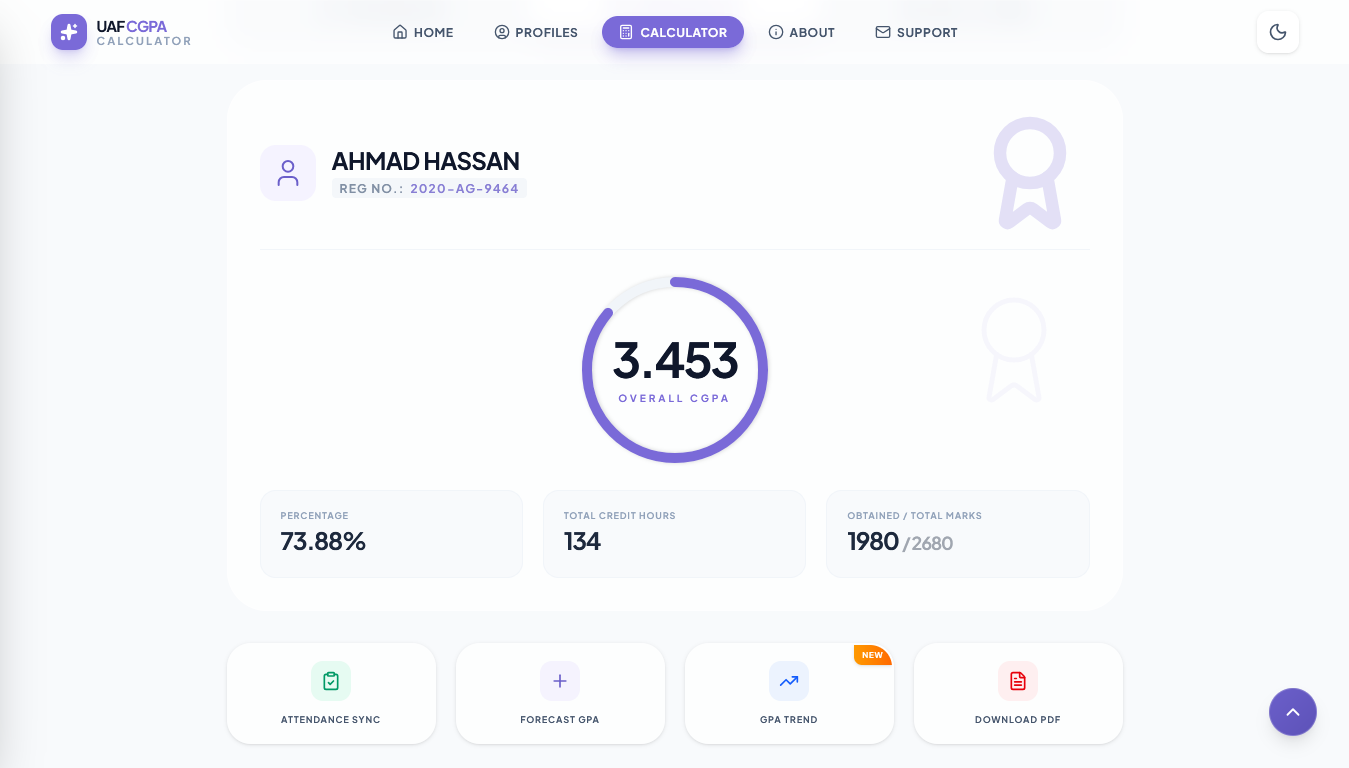Select the registration number badge 2020-AG-9464
The width and height of the screenshot is (1349, 768).
point(429,188)
